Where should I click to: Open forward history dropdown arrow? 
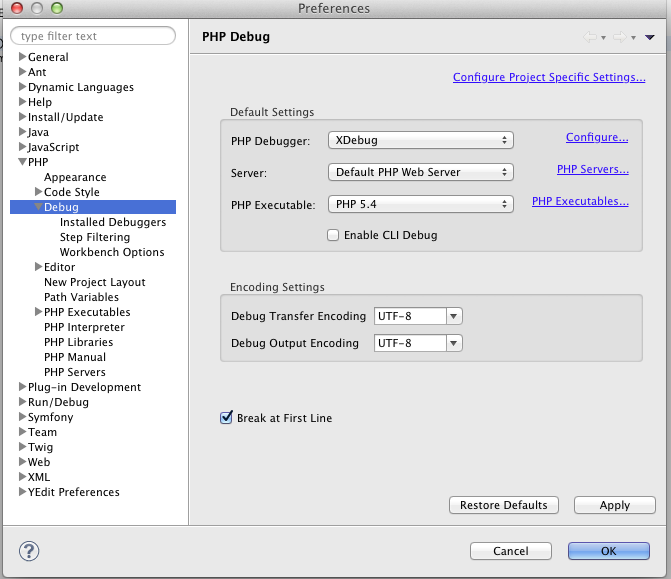click(x=633, y=38)
